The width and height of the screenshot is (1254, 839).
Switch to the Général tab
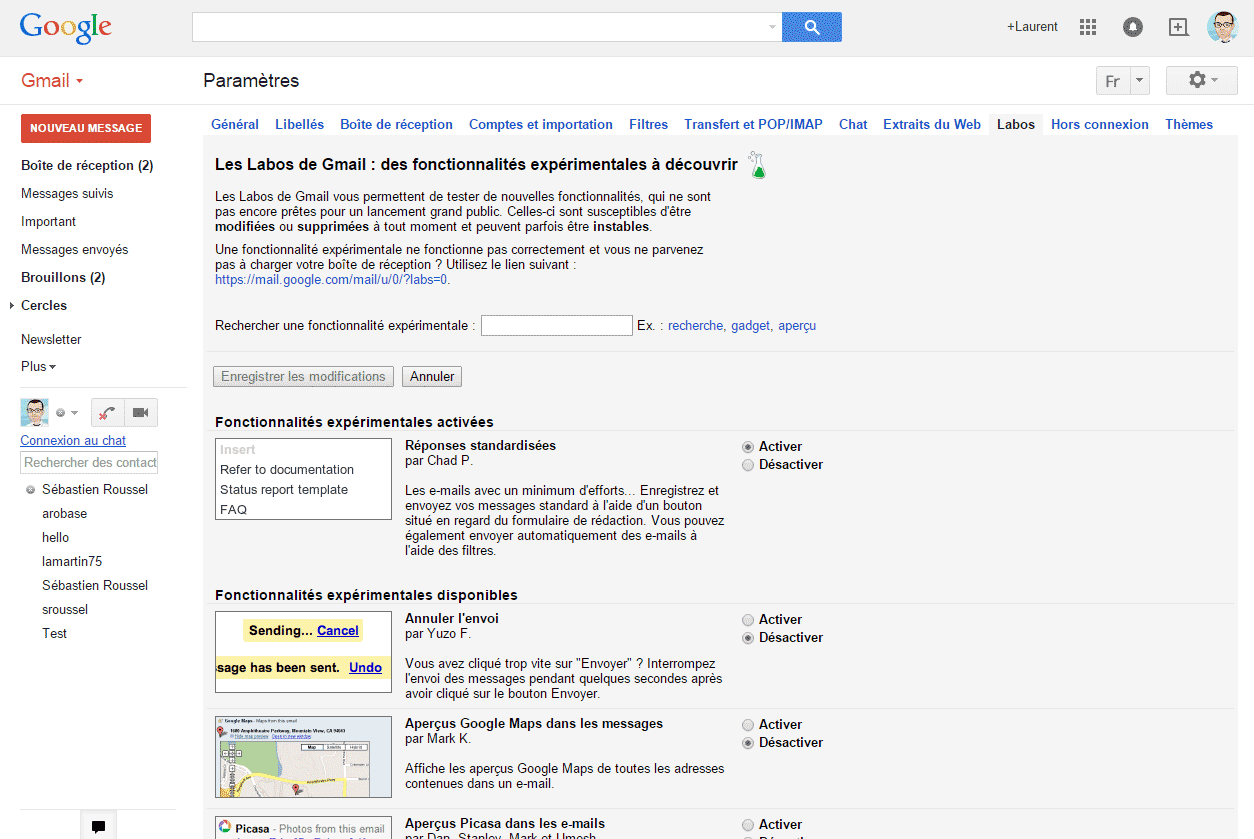235,125
